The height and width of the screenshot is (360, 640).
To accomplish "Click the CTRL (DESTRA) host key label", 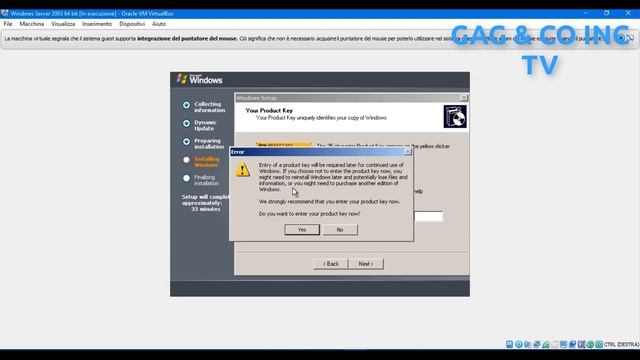I will point(621,344).
